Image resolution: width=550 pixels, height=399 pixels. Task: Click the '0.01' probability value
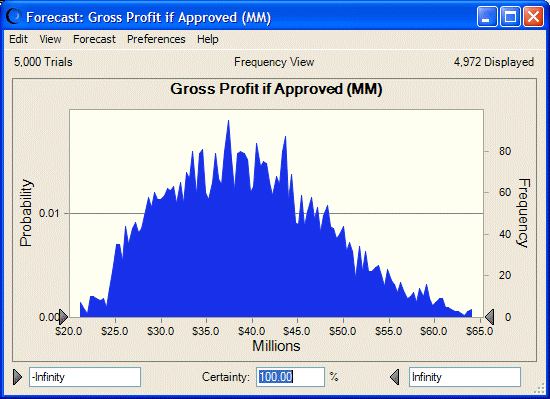(x=49, y=213)
